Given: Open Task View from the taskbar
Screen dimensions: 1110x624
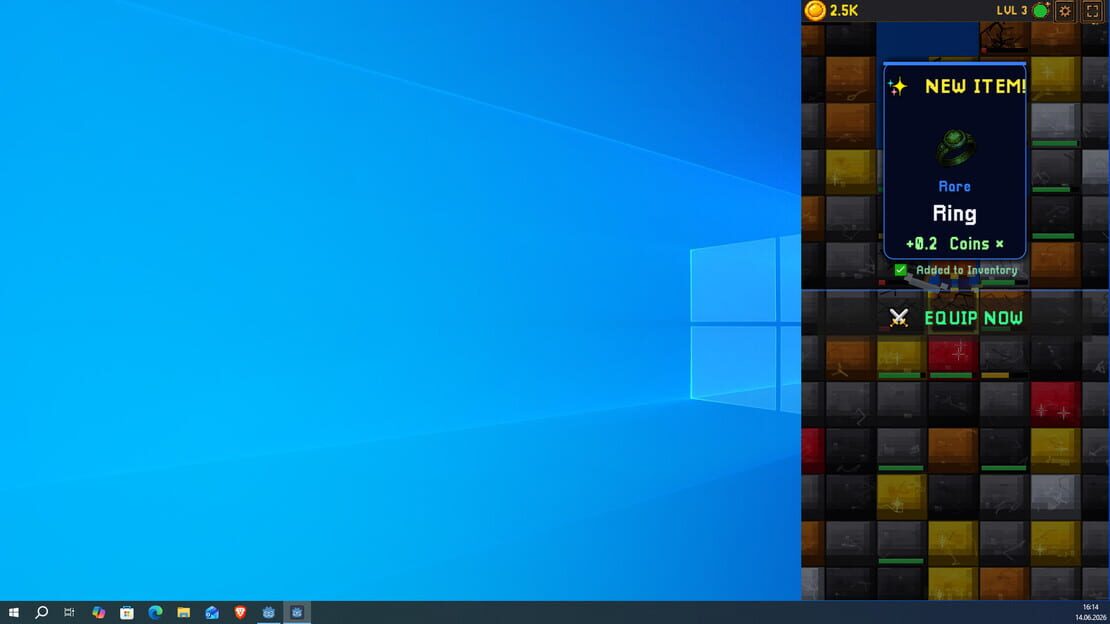Looking at the screenshot, I should coord(69,613).
